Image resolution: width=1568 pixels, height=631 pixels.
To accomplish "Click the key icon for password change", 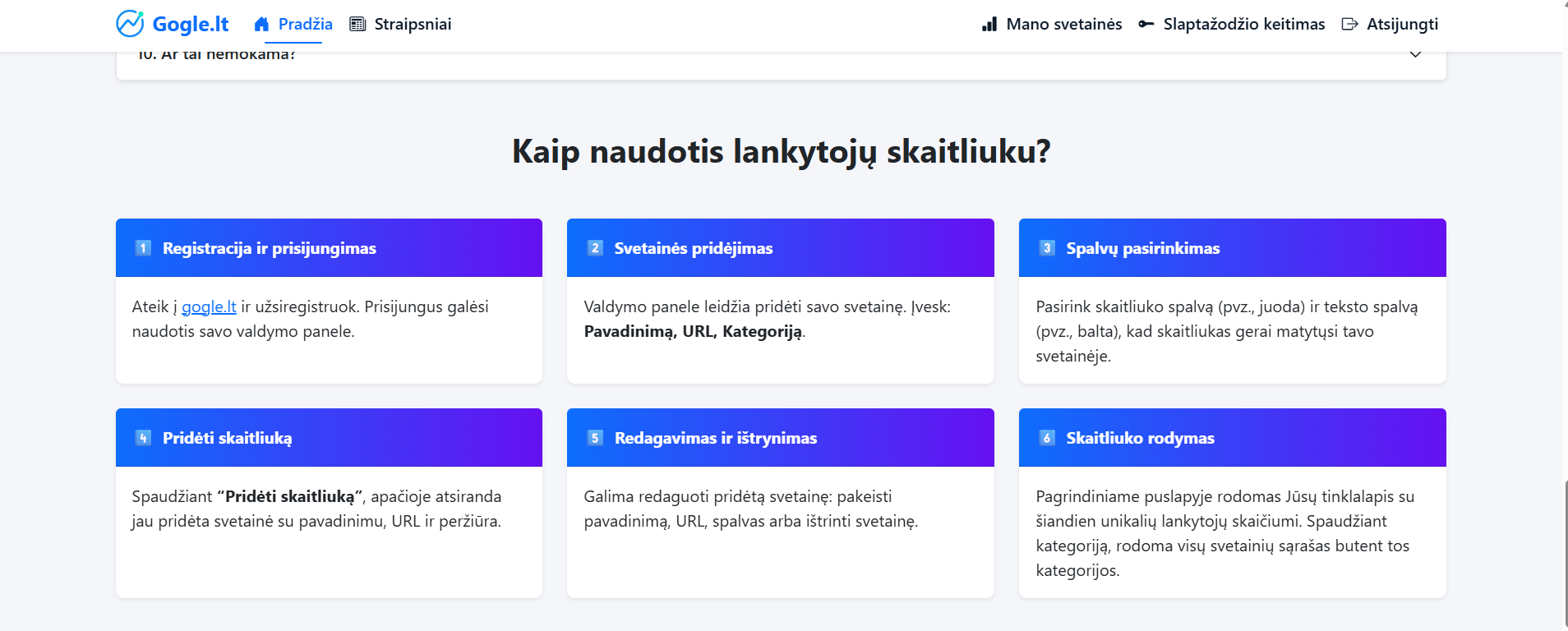I will [1146, 24].
